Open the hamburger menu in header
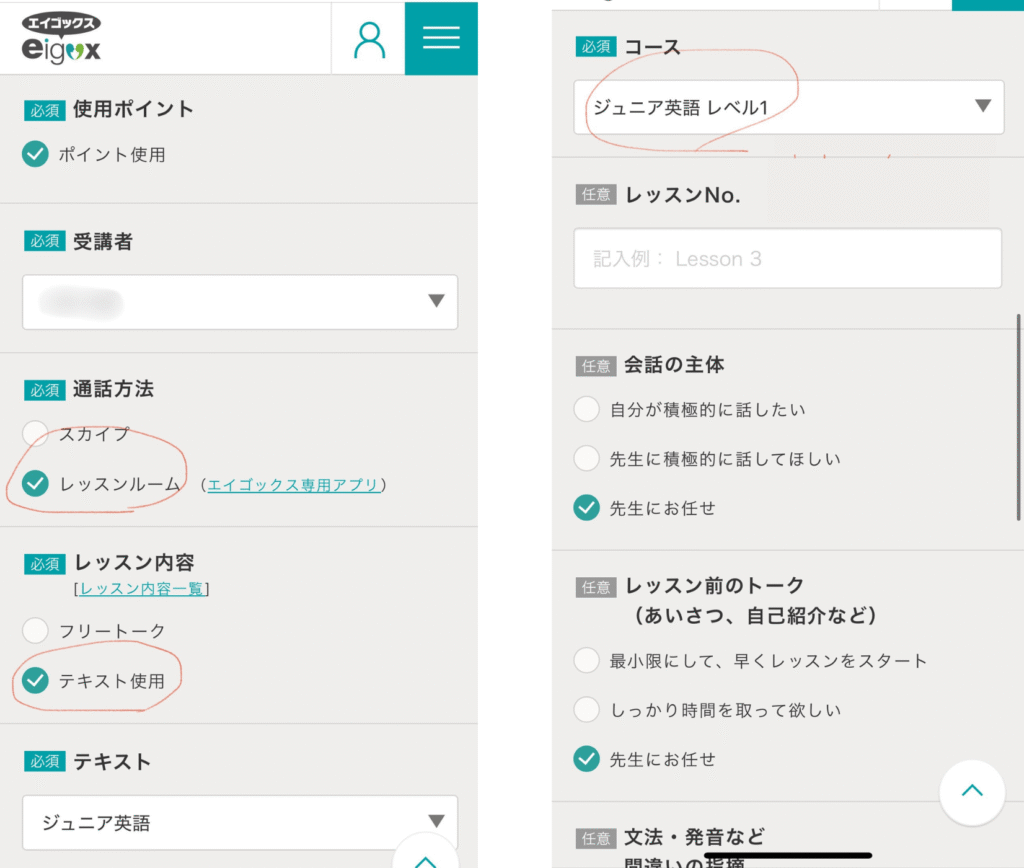The height and width of the screenshot is (868, 1024). [x=441, y=38]
